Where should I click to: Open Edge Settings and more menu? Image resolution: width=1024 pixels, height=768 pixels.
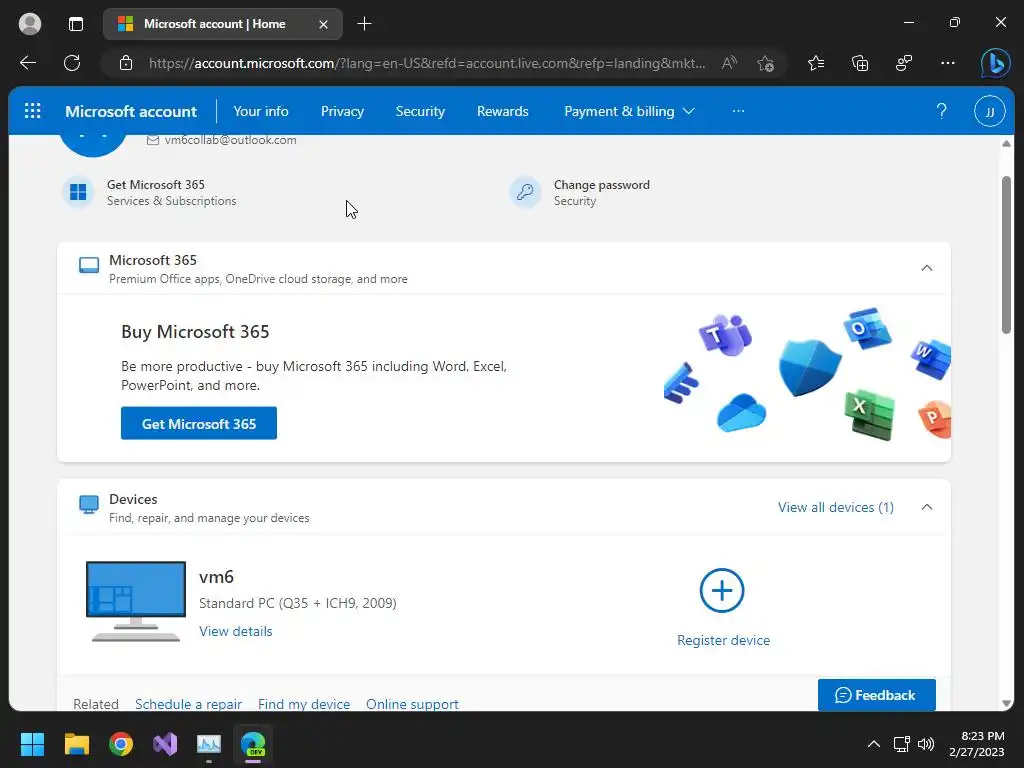point(948,63)
